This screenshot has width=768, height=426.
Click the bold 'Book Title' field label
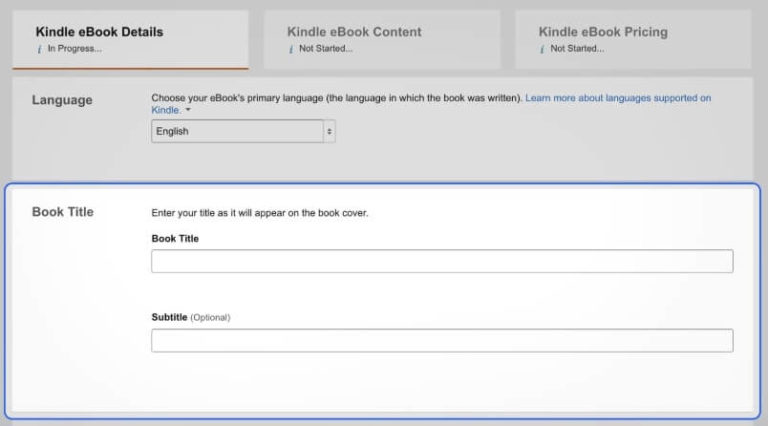[x=175, y=239]
